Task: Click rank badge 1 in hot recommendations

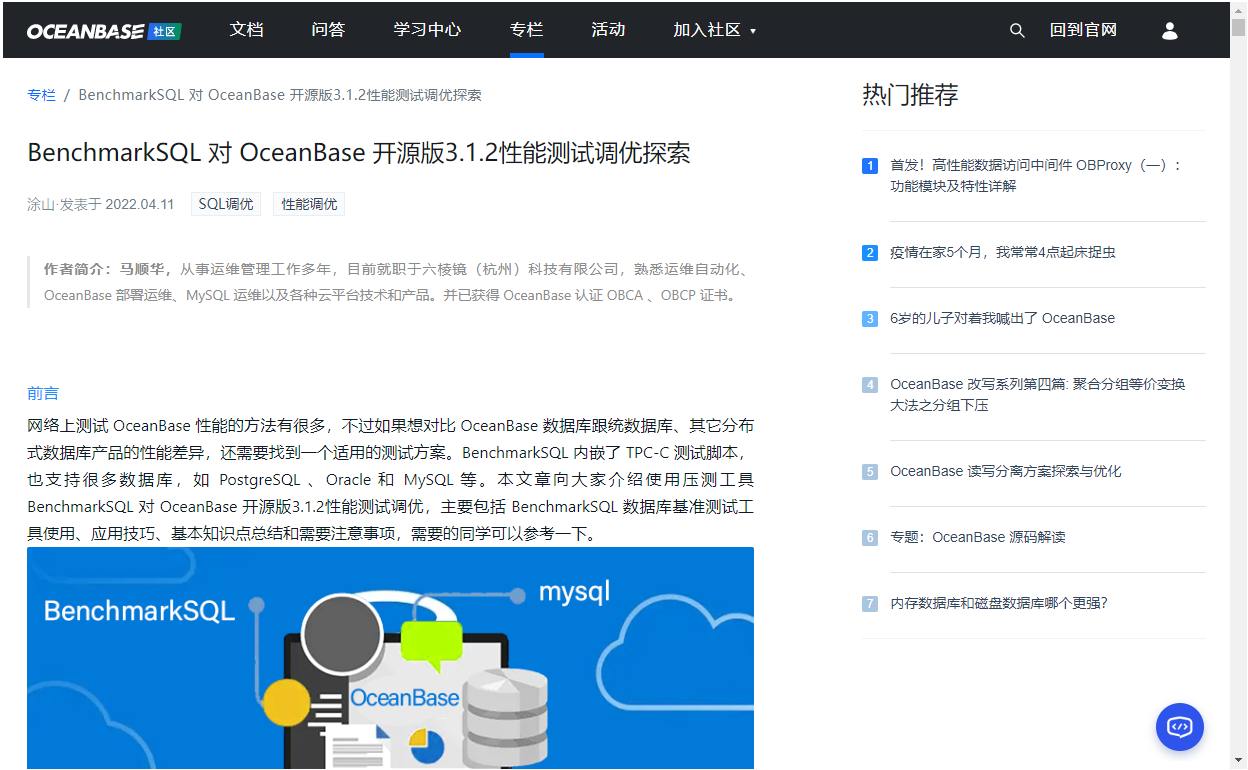Action: (870, 166)
